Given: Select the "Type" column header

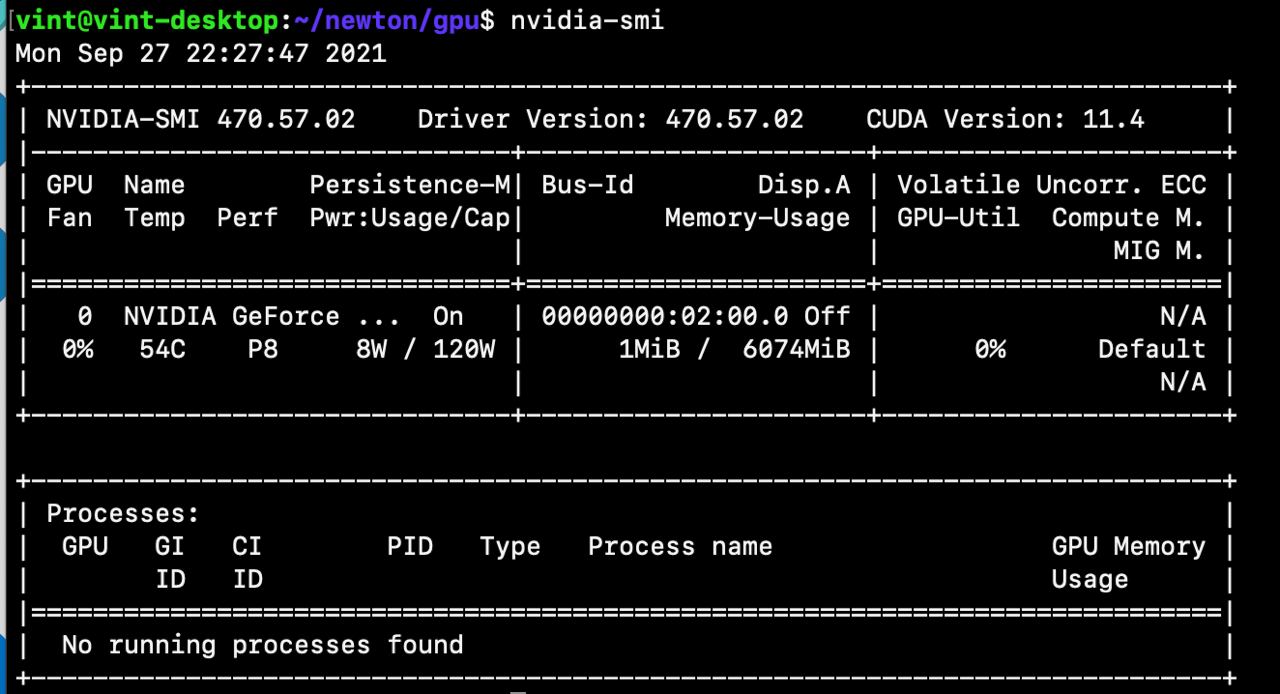Looking at the screenshot, I should click(510, 547).
